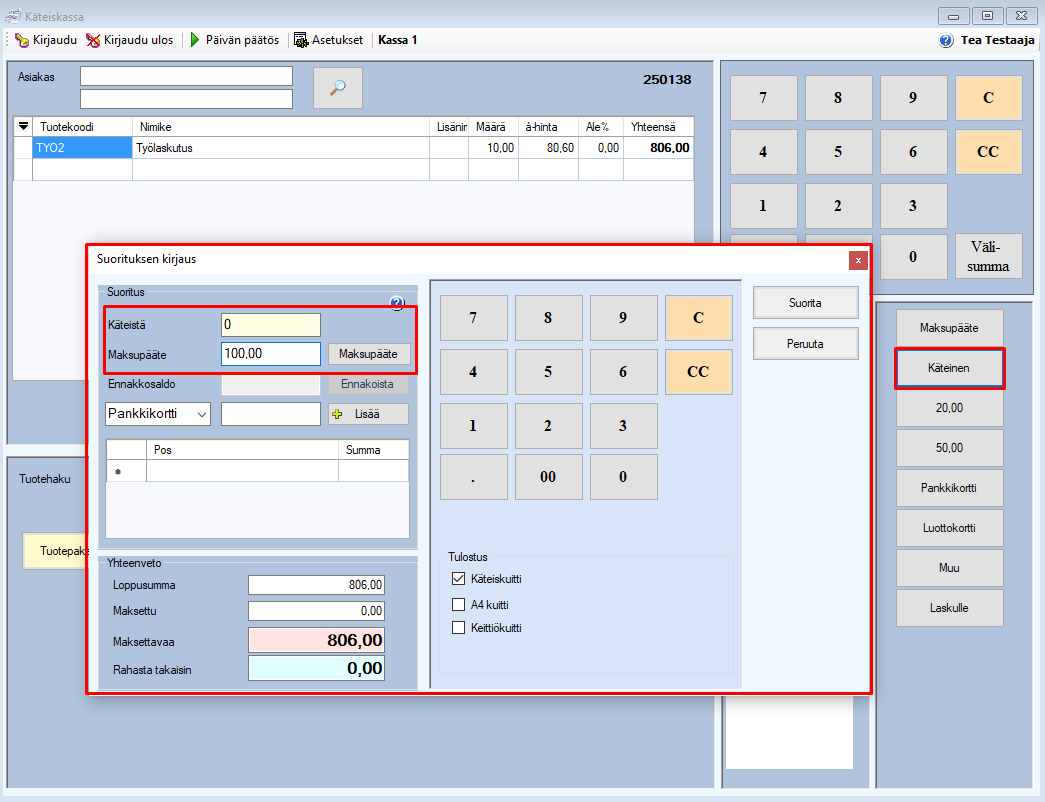This screenshot has width=1045, height=802.
Task: Click Kirjaudu login toolbar icon
Action: coord(22,40)
